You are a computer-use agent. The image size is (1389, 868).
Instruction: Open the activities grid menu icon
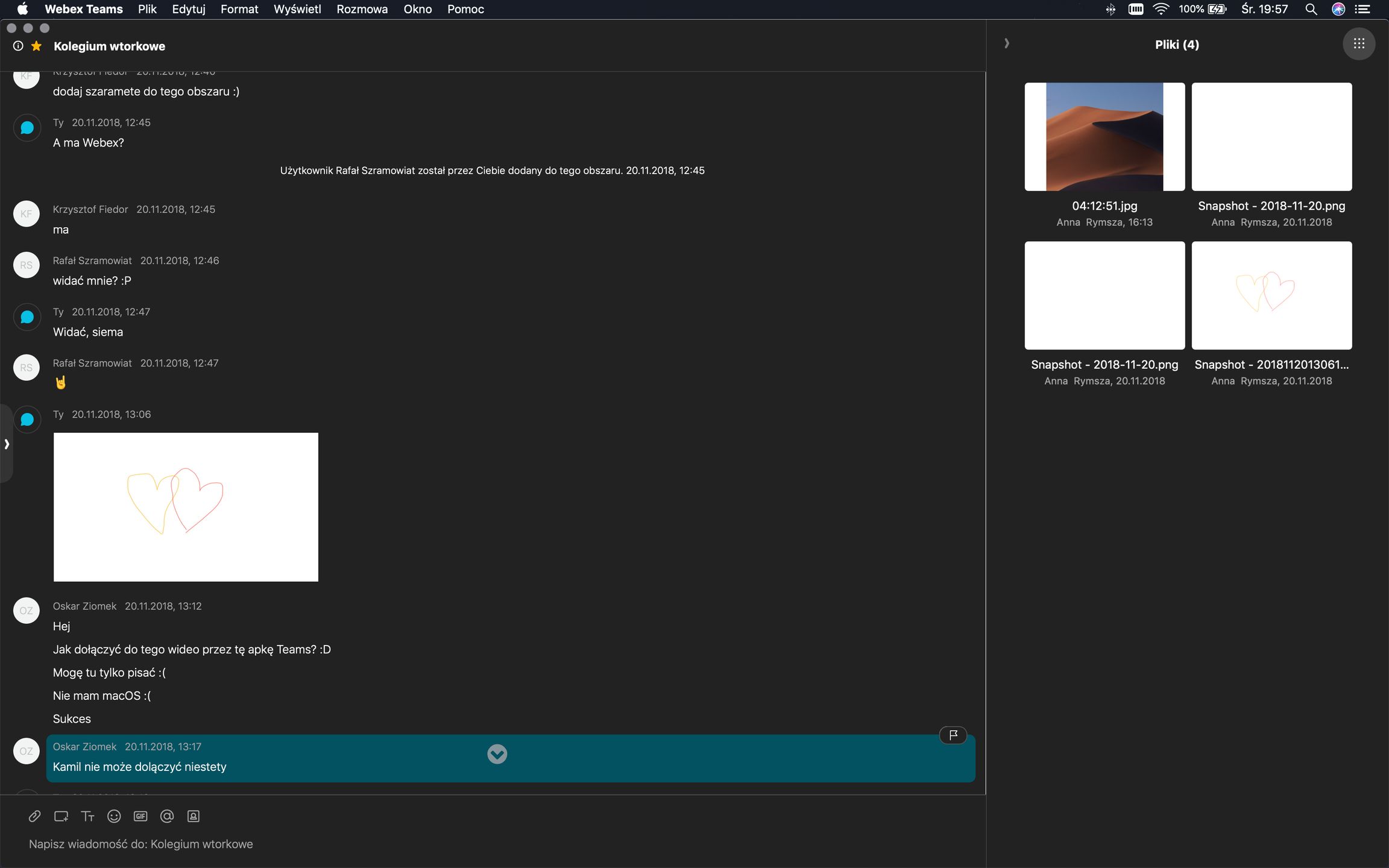pyautogui.click(x=1359, y=44)
